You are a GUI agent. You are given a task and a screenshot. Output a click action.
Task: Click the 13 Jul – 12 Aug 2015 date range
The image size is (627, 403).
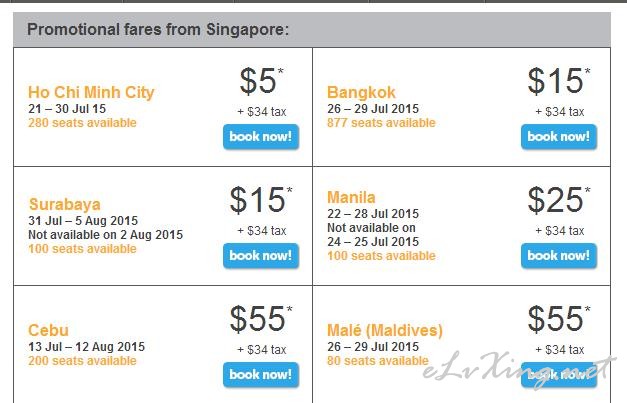(x=86, y=347)
